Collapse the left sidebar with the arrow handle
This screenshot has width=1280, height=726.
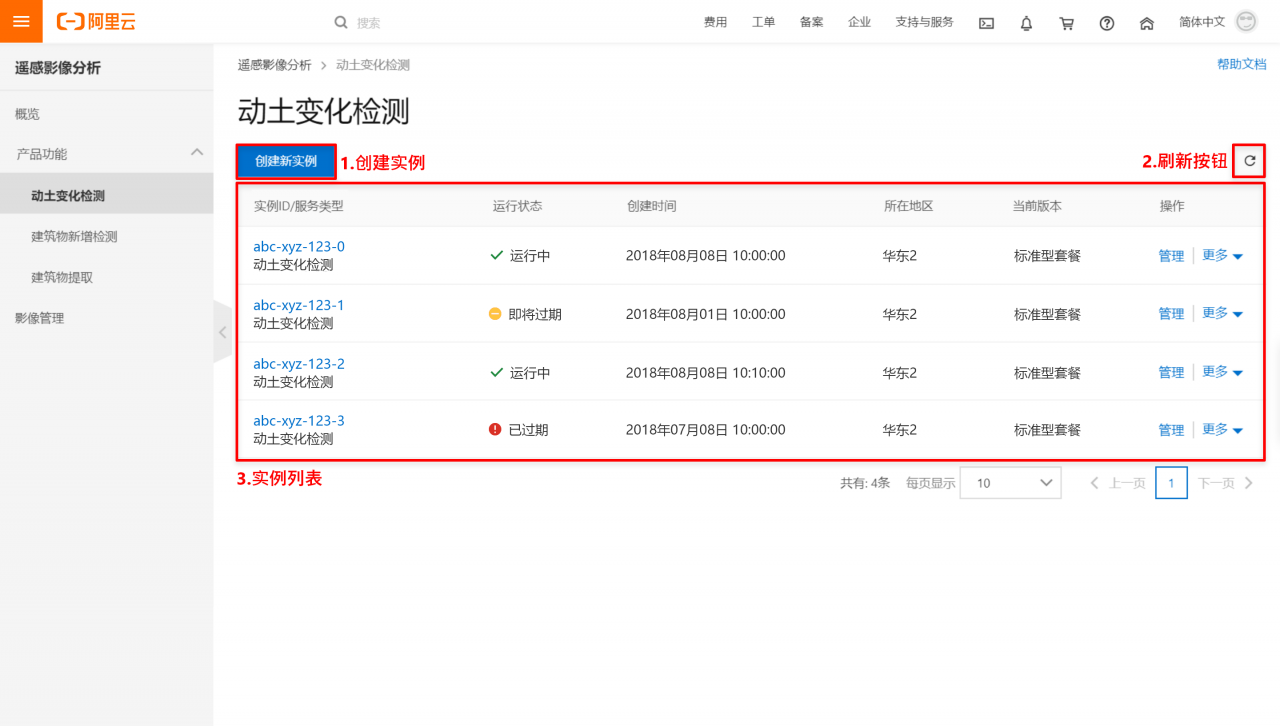click(x=222, y=331)
